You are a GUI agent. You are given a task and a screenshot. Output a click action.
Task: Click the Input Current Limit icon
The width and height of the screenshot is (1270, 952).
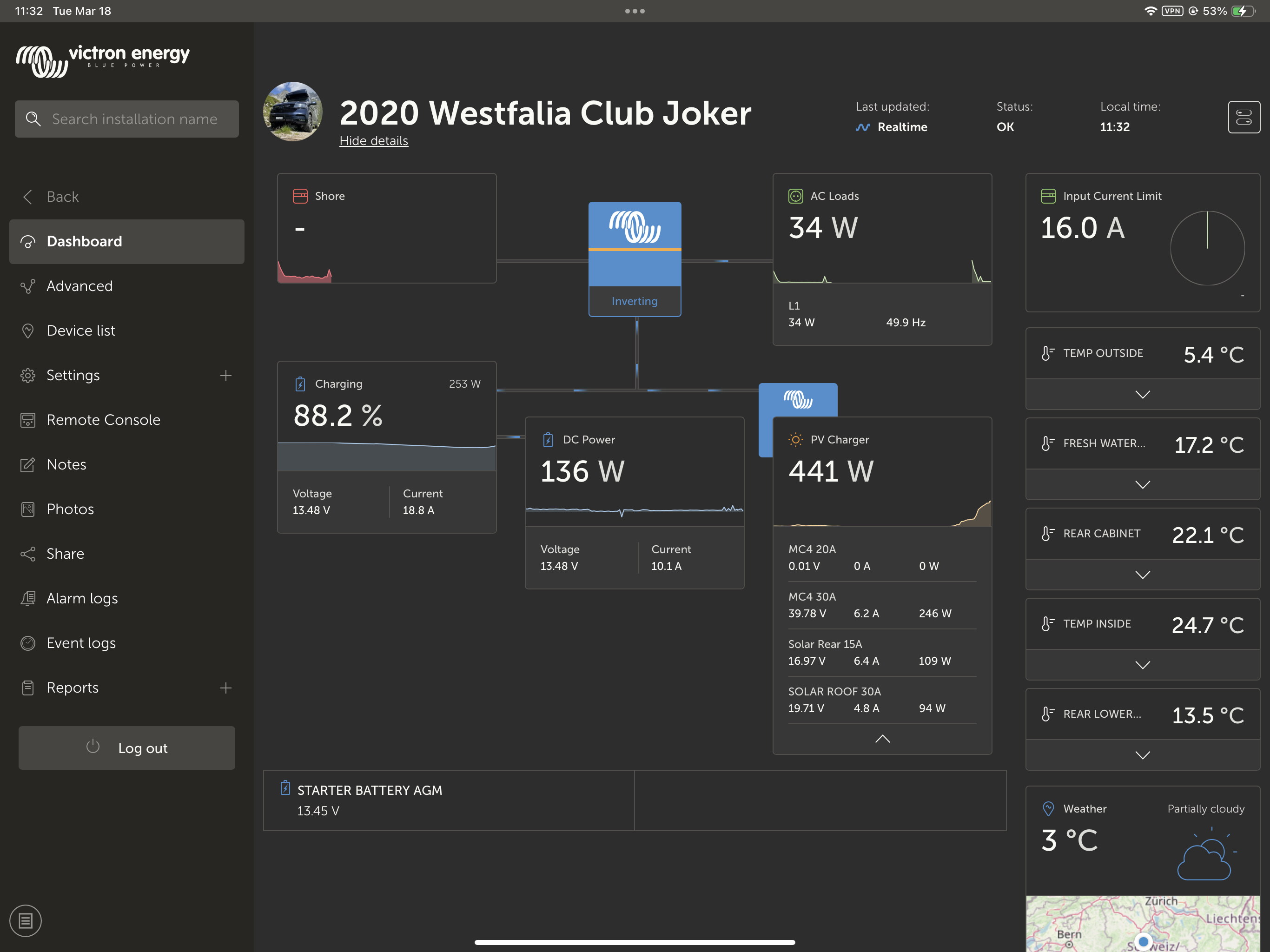click(x=1048, y=196)
